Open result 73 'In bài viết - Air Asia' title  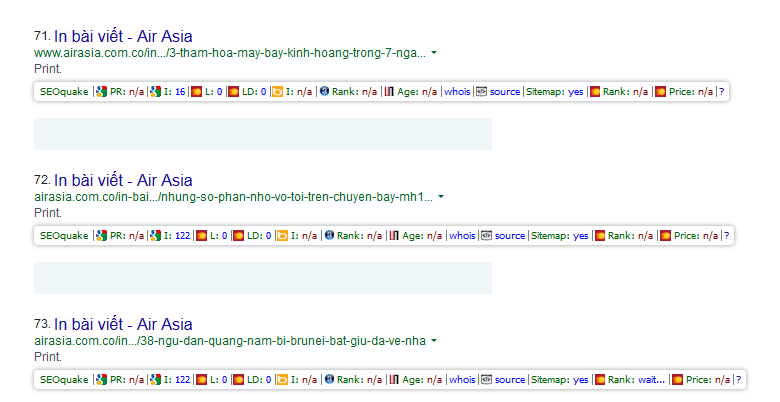pyautogui.click(x=123, y=324)
